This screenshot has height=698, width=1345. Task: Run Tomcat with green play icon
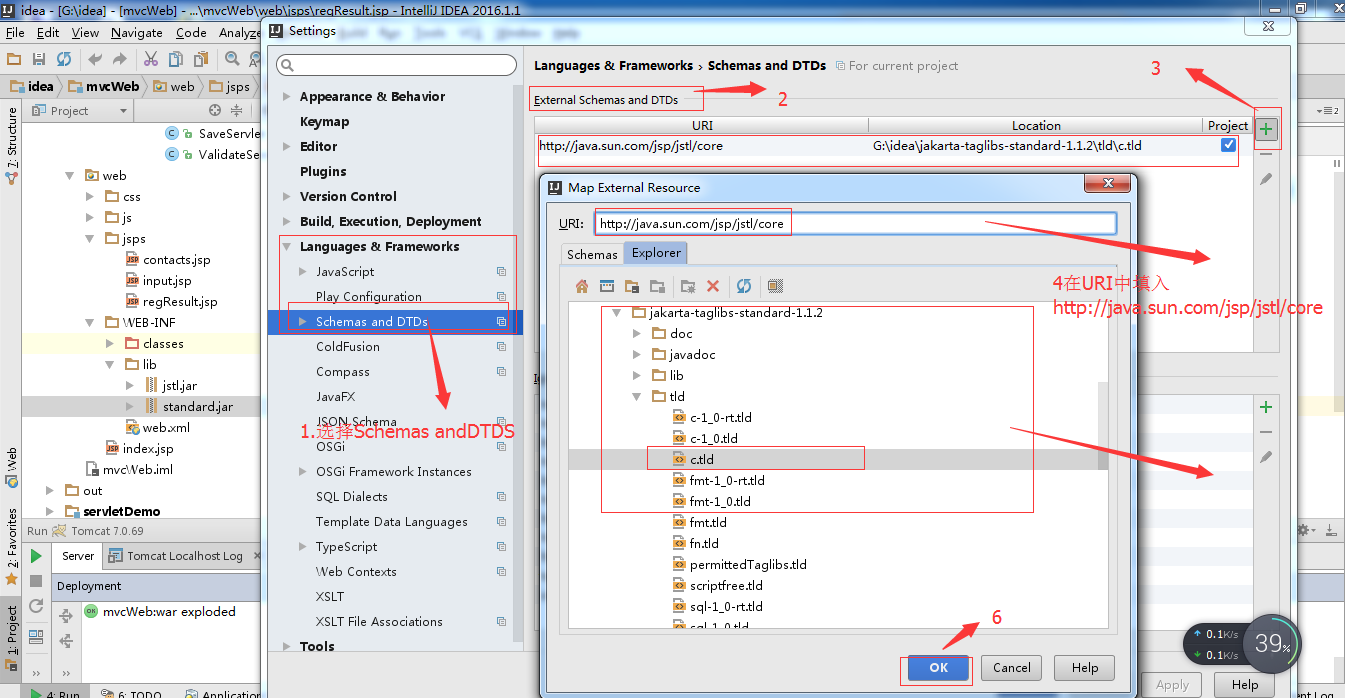[x=36, y=556]
